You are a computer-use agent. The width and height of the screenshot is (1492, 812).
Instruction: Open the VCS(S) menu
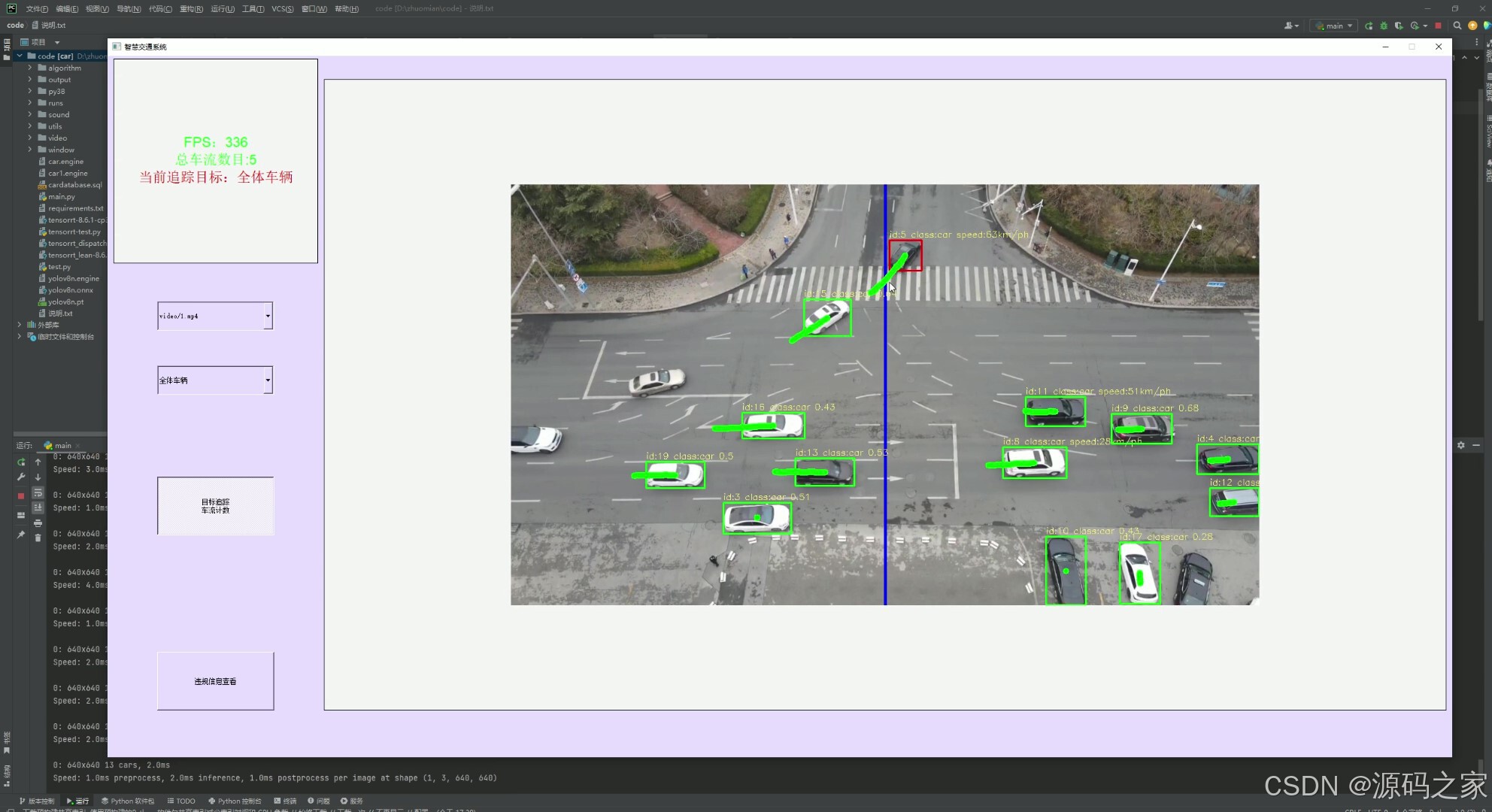tap(283, 9)
